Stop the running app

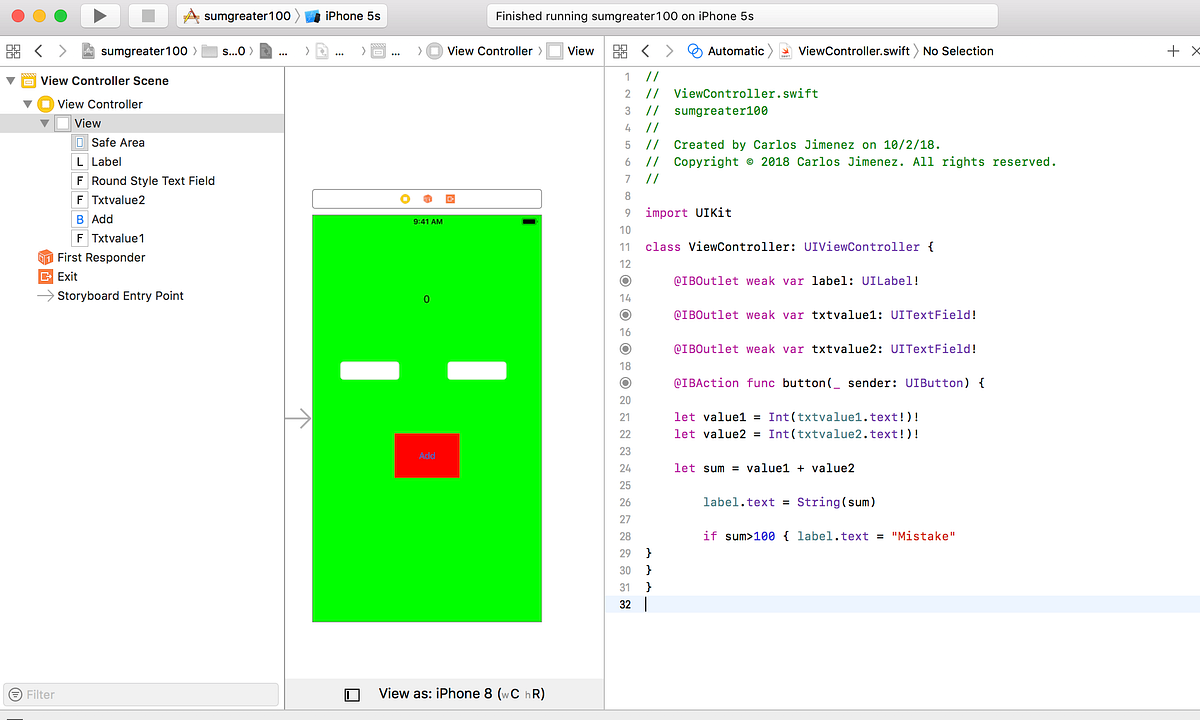pyautogui.click(x=148, y=16)
